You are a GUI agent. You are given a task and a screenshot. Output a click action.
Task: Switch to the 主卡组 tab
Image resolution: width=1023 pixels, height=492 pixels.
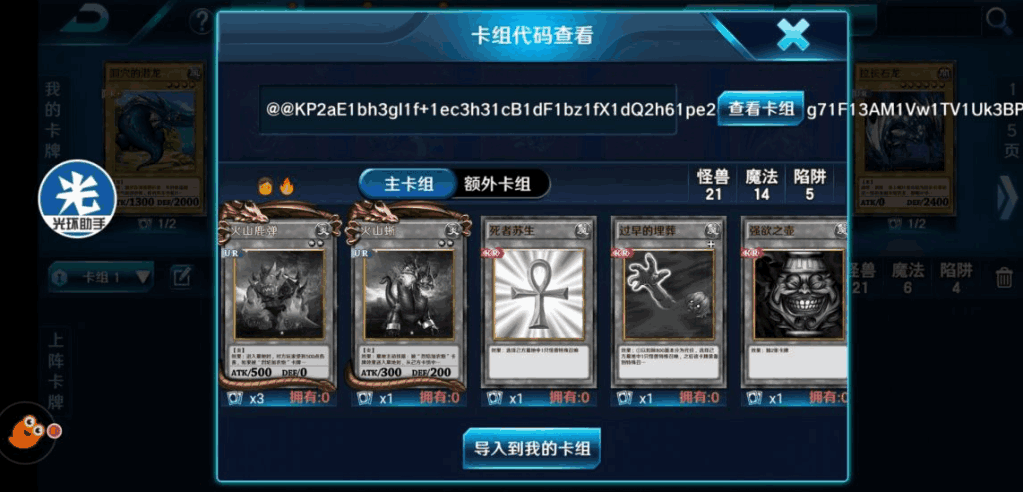(408, 184)
